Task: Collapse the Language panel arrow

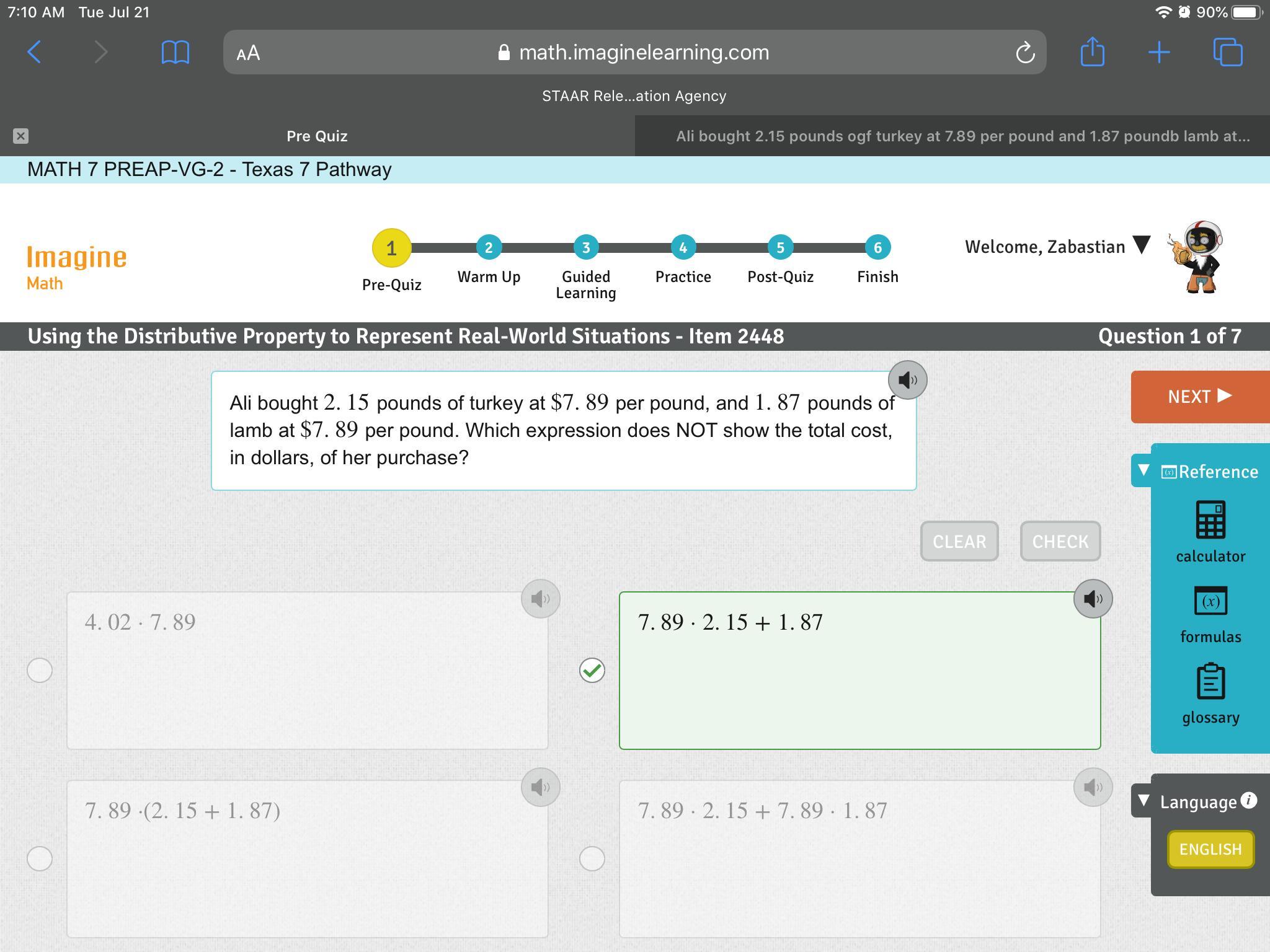Action: (1143, 800)
